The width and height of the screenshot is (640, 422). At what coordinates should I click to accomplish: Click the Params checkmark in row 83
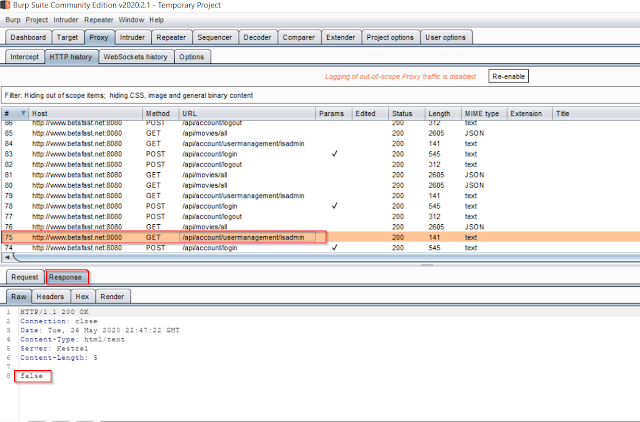[334, 154]
